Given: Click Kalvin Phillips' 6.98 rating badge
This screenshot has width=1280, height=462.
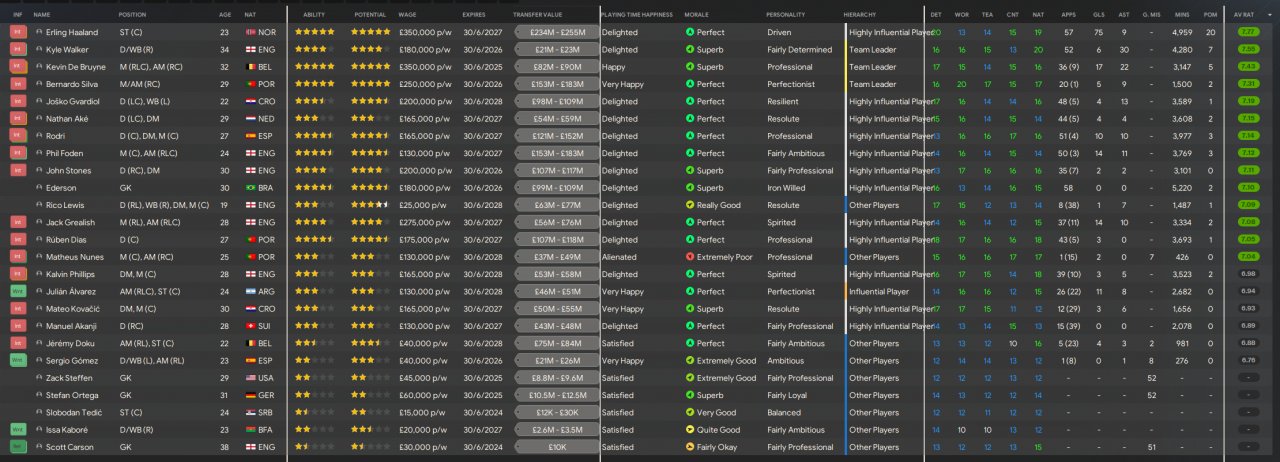Looking at the screenshot, I should click(x=1248, y=274).
